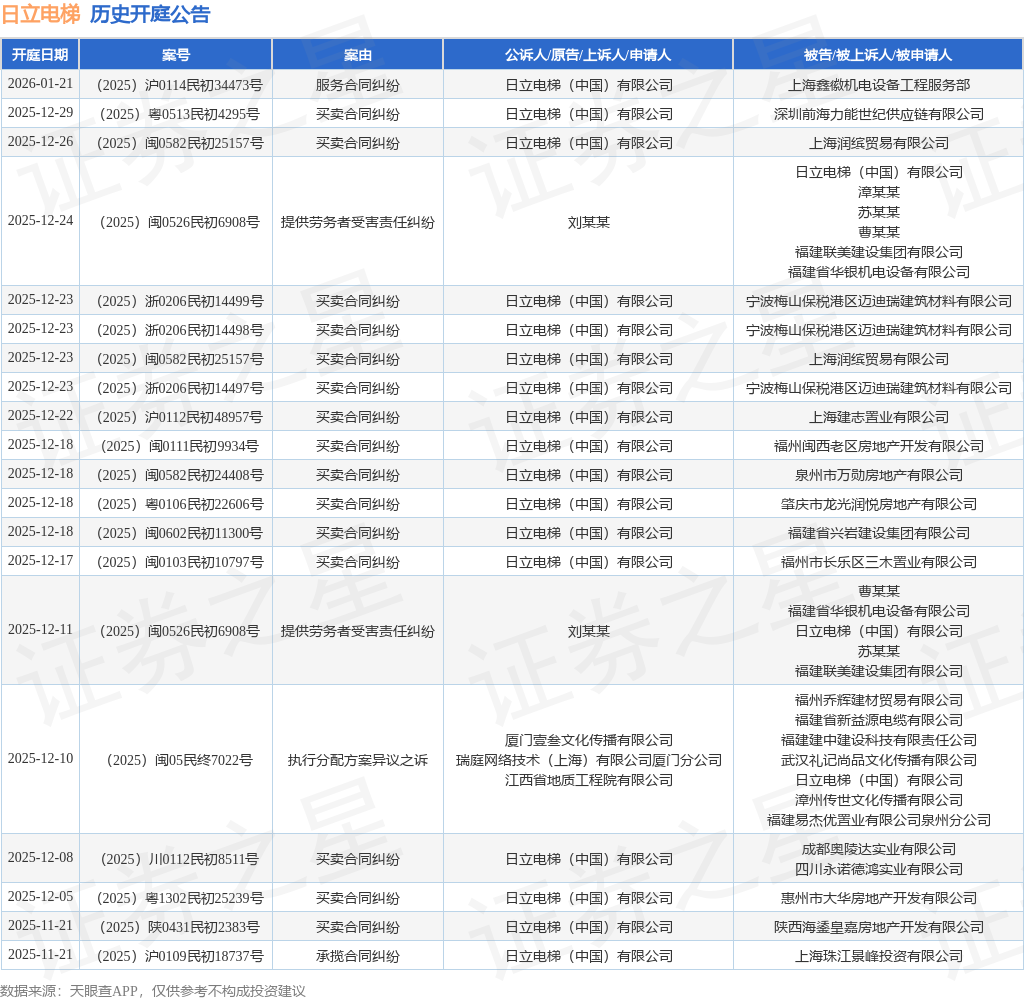Click defendant 福州闽西老区房地产开发有限公司
This screenshot has width=1024, height=1000.
pyautogui.click(x=878, y=447)
